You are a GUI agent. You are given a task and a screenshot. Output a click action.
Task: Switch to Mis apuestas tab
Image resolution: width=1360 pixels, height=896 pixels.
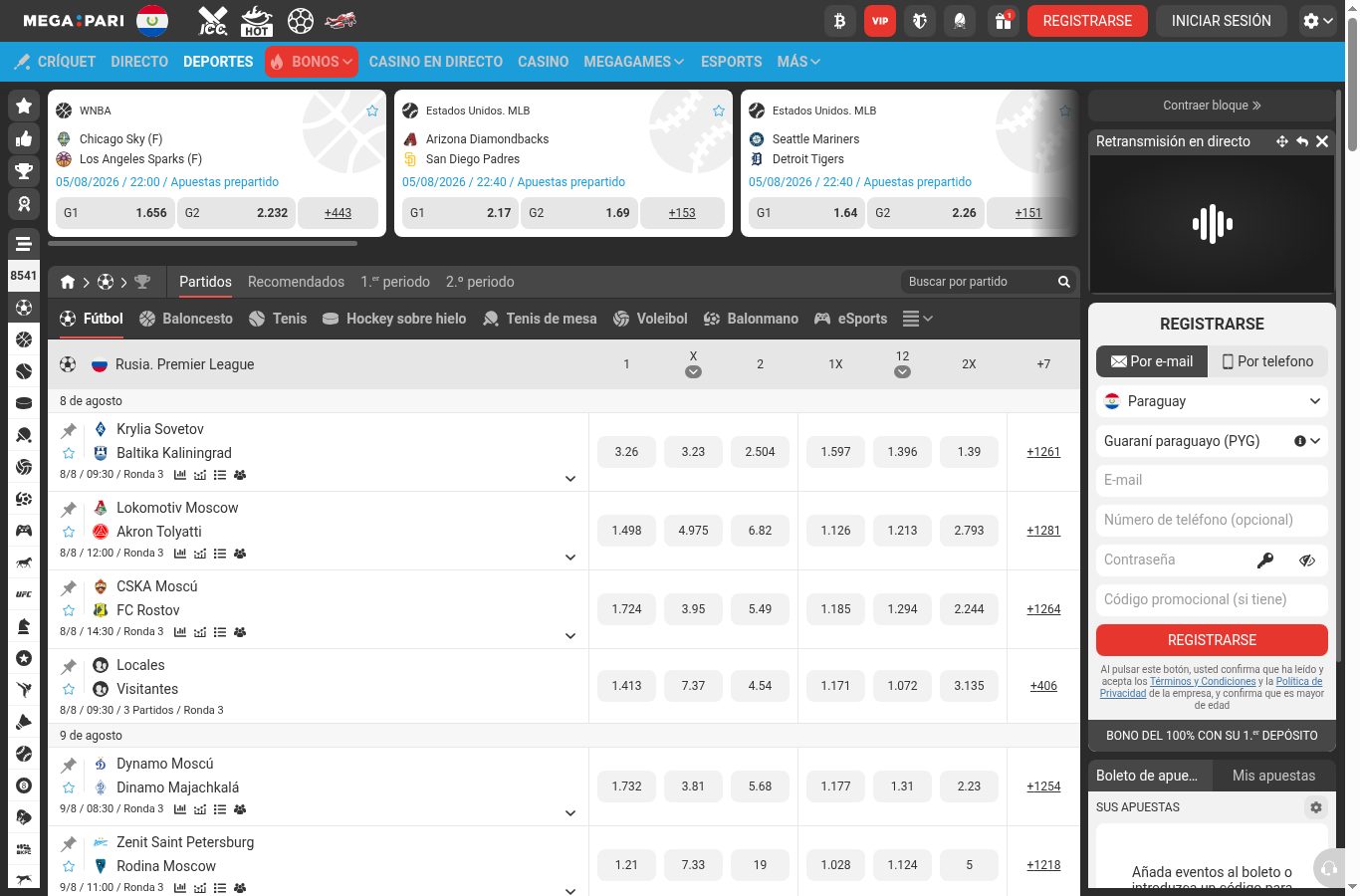(x=1273, y=776)
